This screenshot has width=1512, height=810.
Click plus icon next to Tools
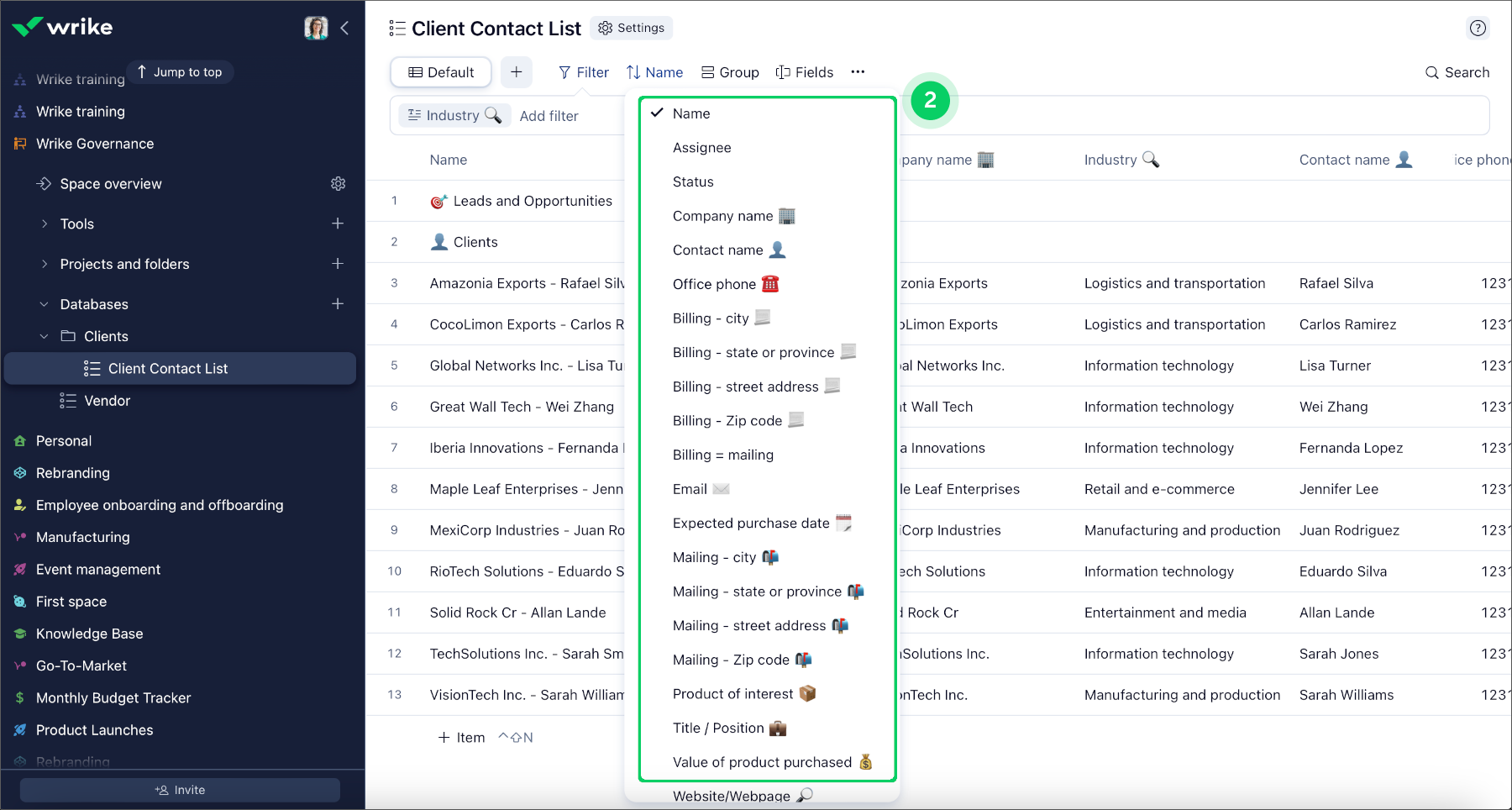pyautogui.click(x=338, y=224)
